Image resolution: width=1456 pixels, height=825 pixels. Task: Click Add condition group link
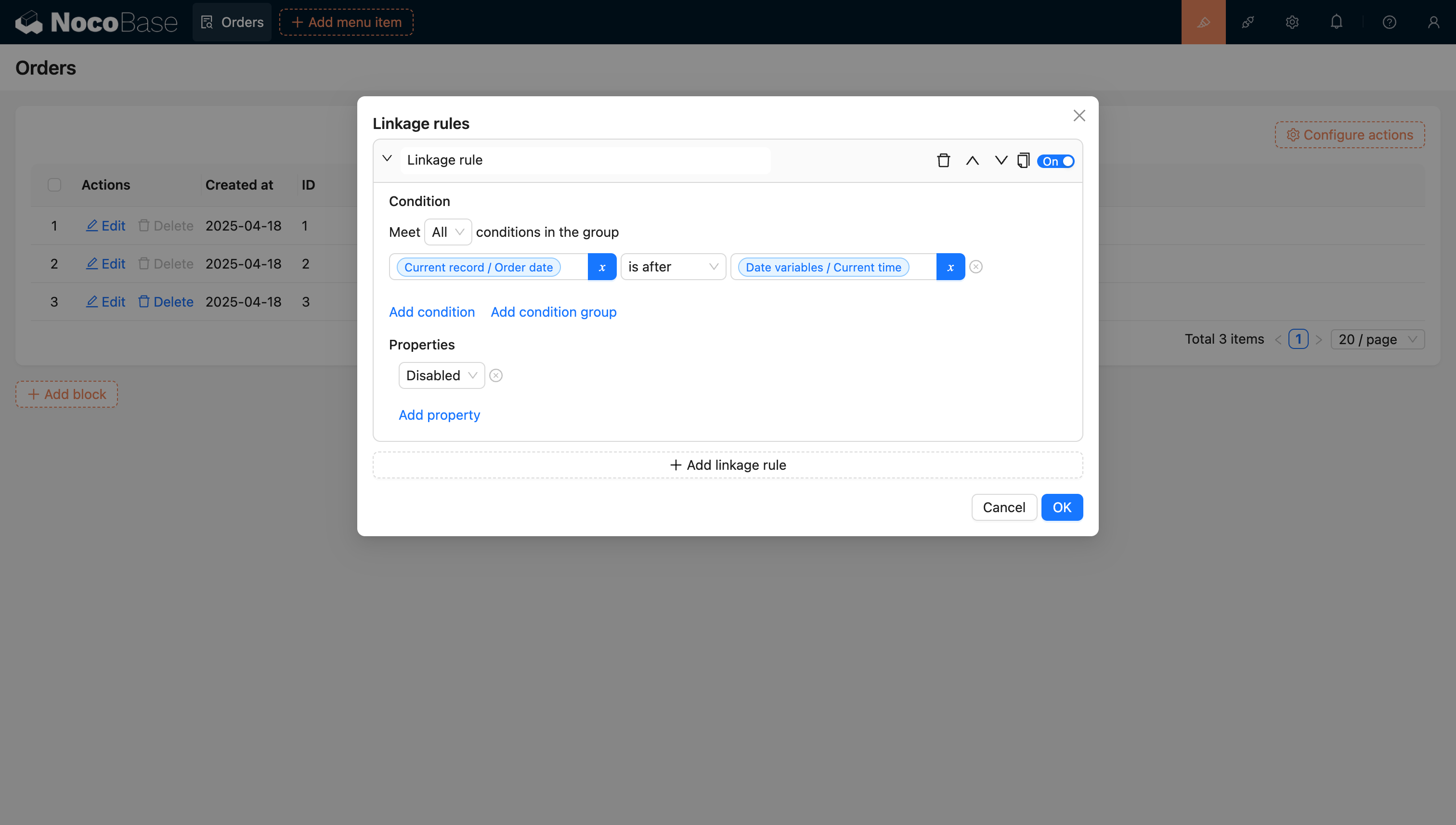tap(553, 312)
